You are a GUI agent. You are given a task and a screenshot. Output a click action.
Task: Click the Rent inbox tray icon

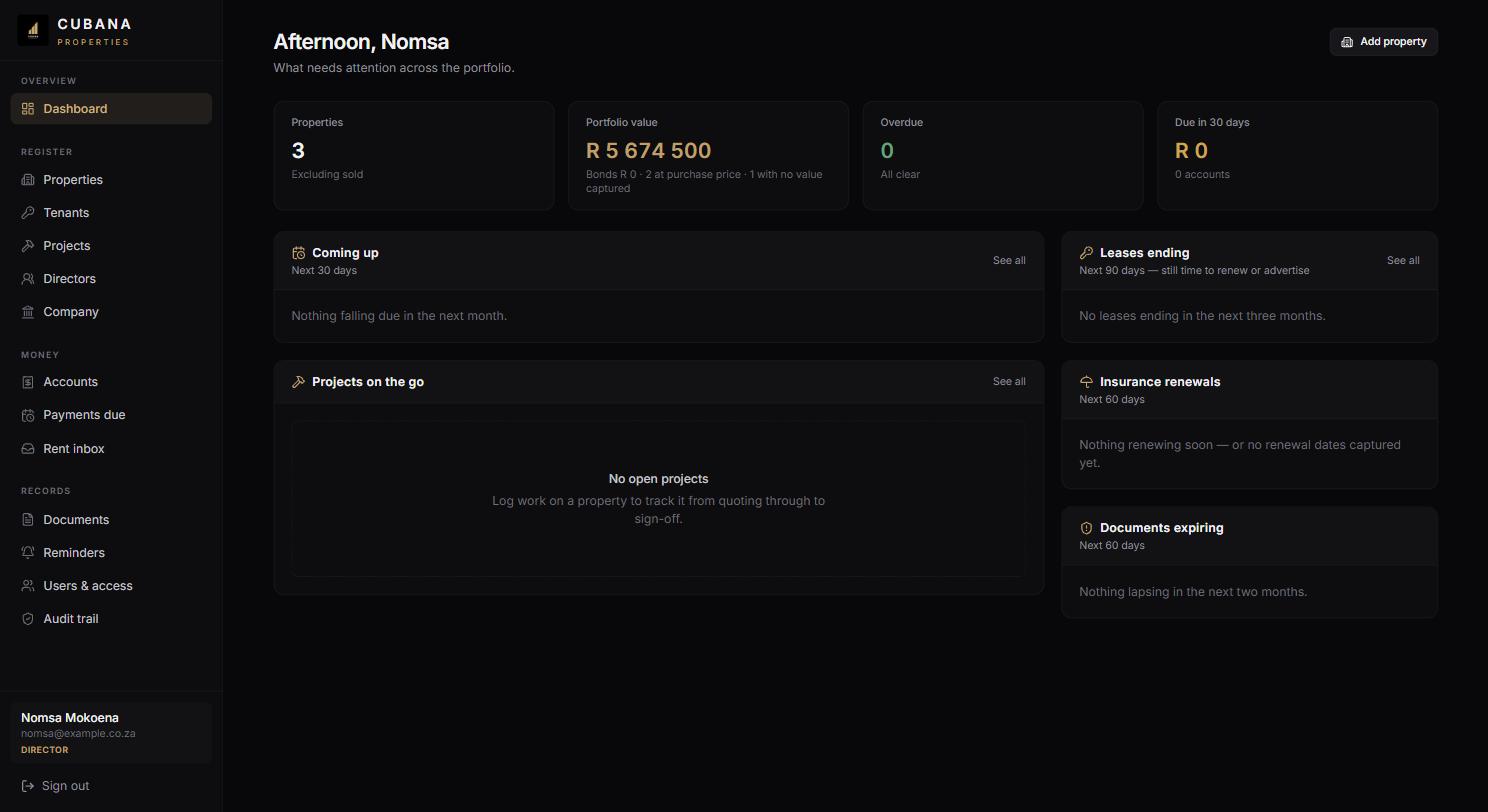tap(28, 449)
